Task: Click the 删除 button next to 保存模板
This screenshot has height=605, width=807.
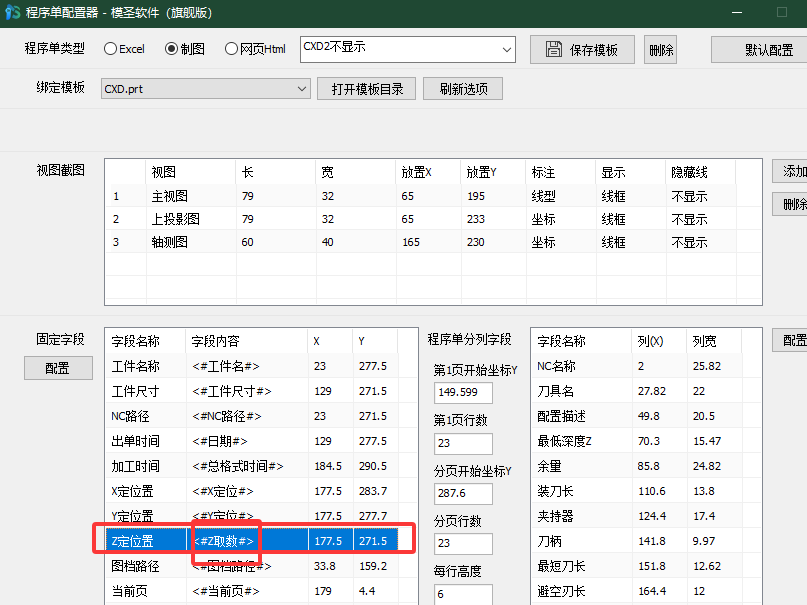Action: click(x=660, y=49)
